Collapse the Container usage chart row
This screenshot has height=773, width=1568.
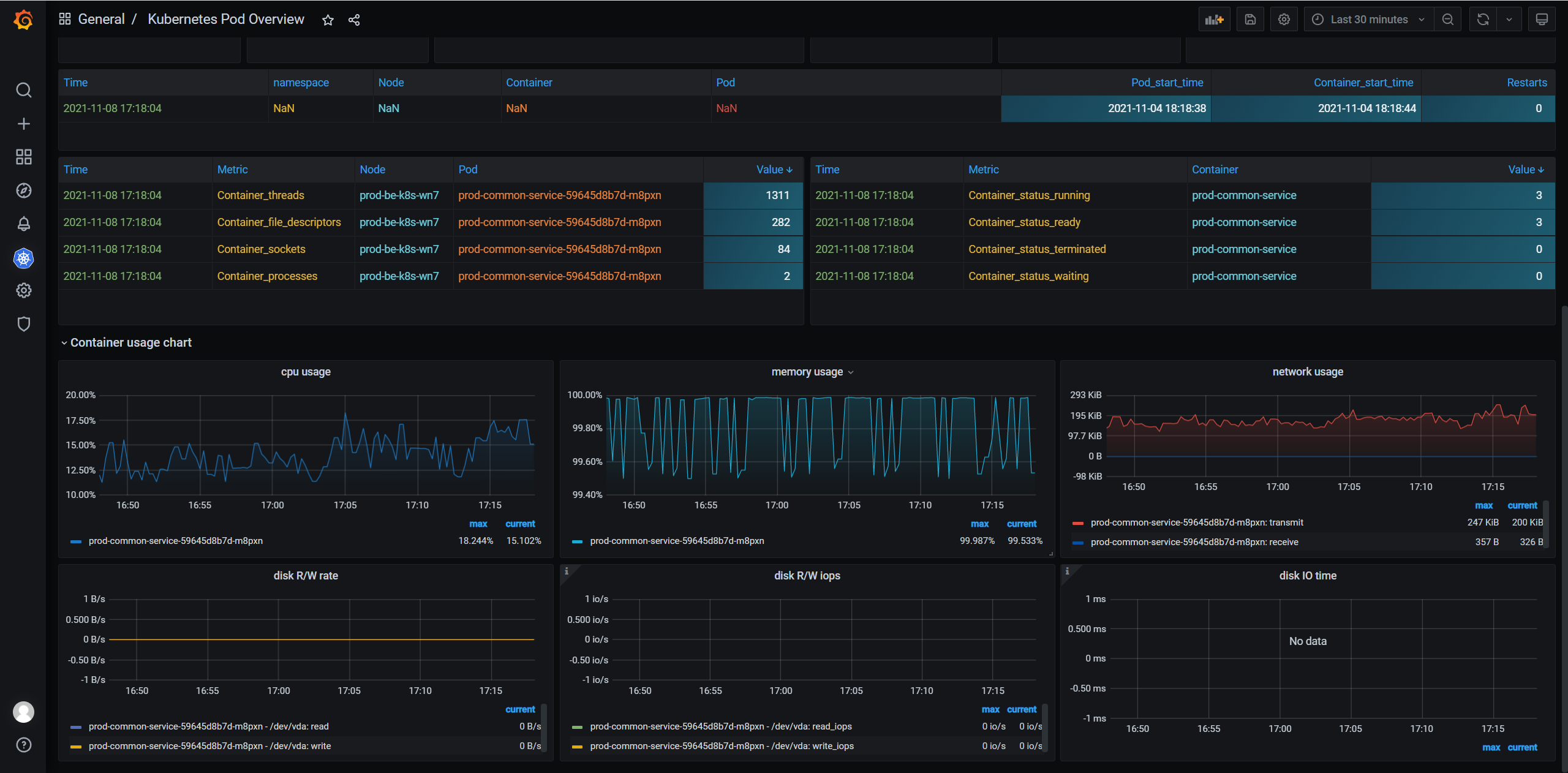(130, 342)
